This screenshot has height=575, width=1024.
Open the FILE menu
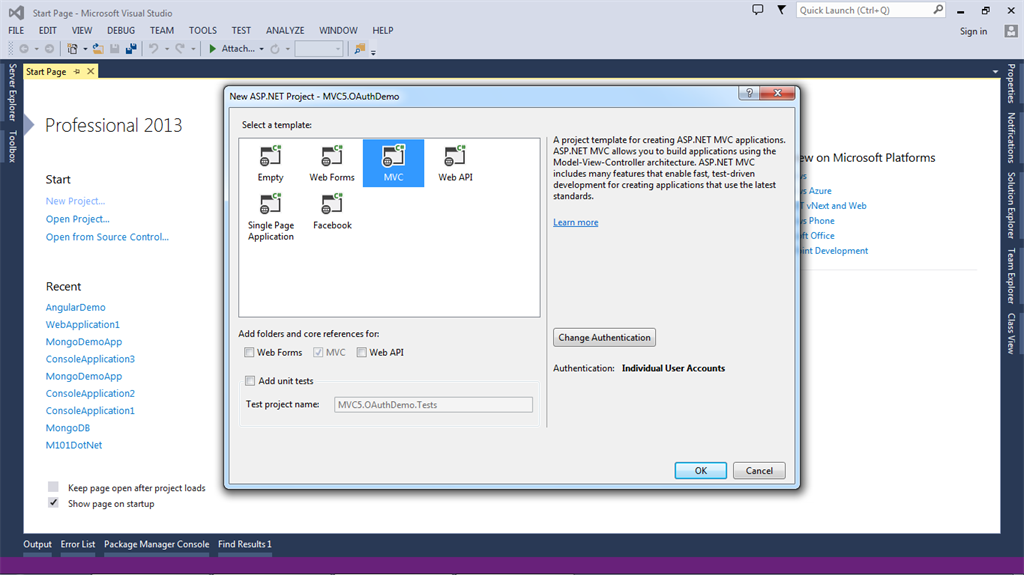pyautogui.click(x=16, y=31)
